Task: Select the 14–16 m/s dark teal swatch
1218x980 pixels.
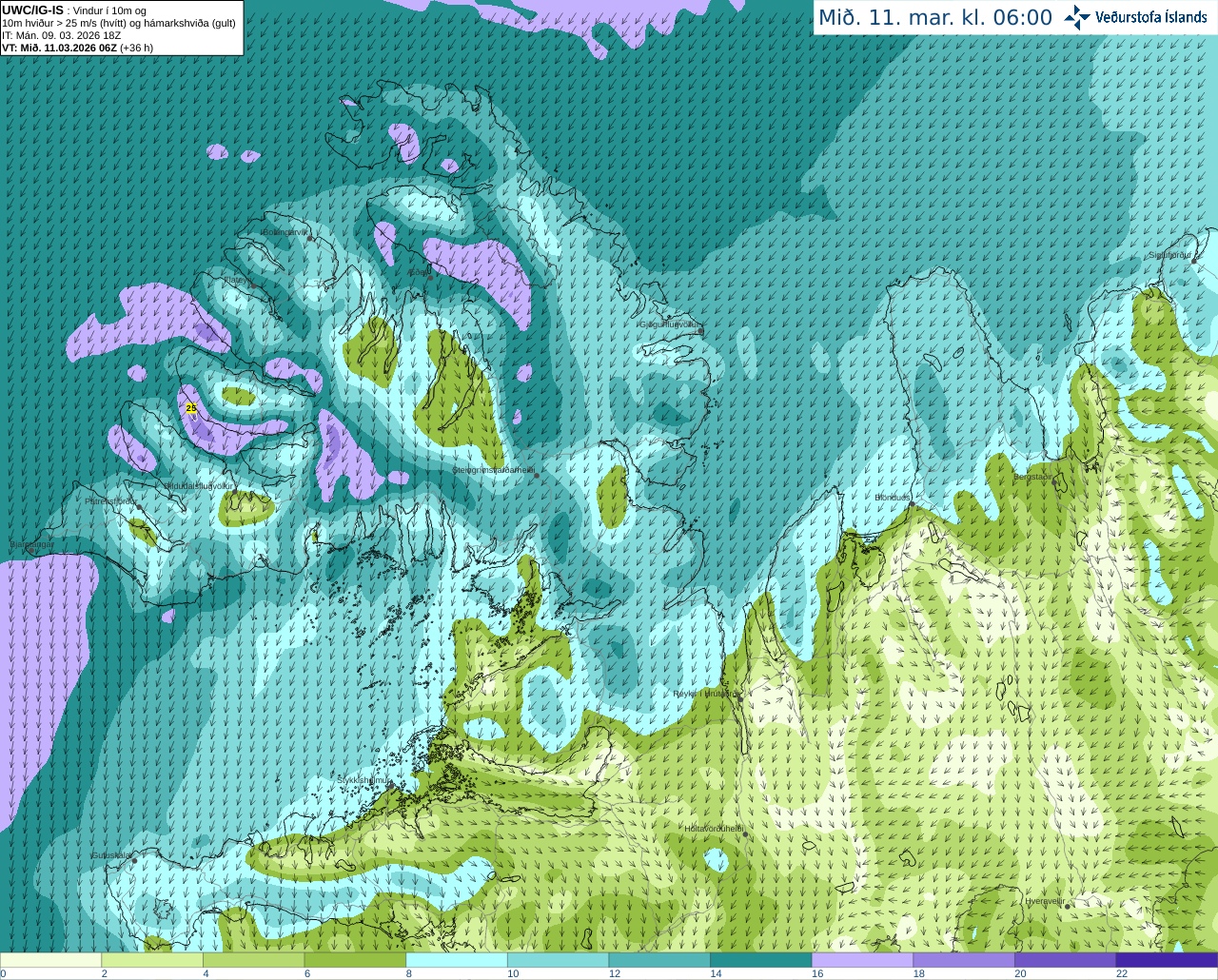Action: coord(761,960)
